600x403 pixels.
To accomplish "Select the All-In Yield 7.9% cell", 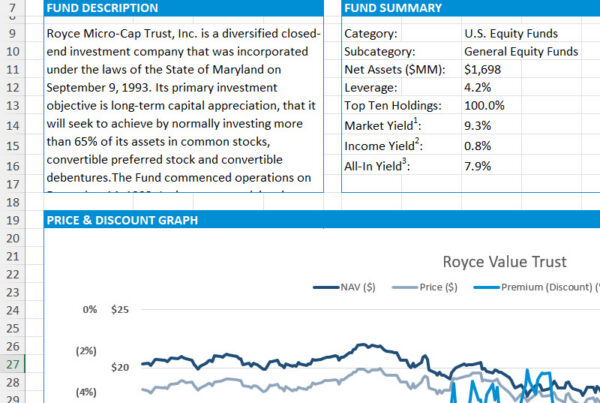I will [478, 166].
